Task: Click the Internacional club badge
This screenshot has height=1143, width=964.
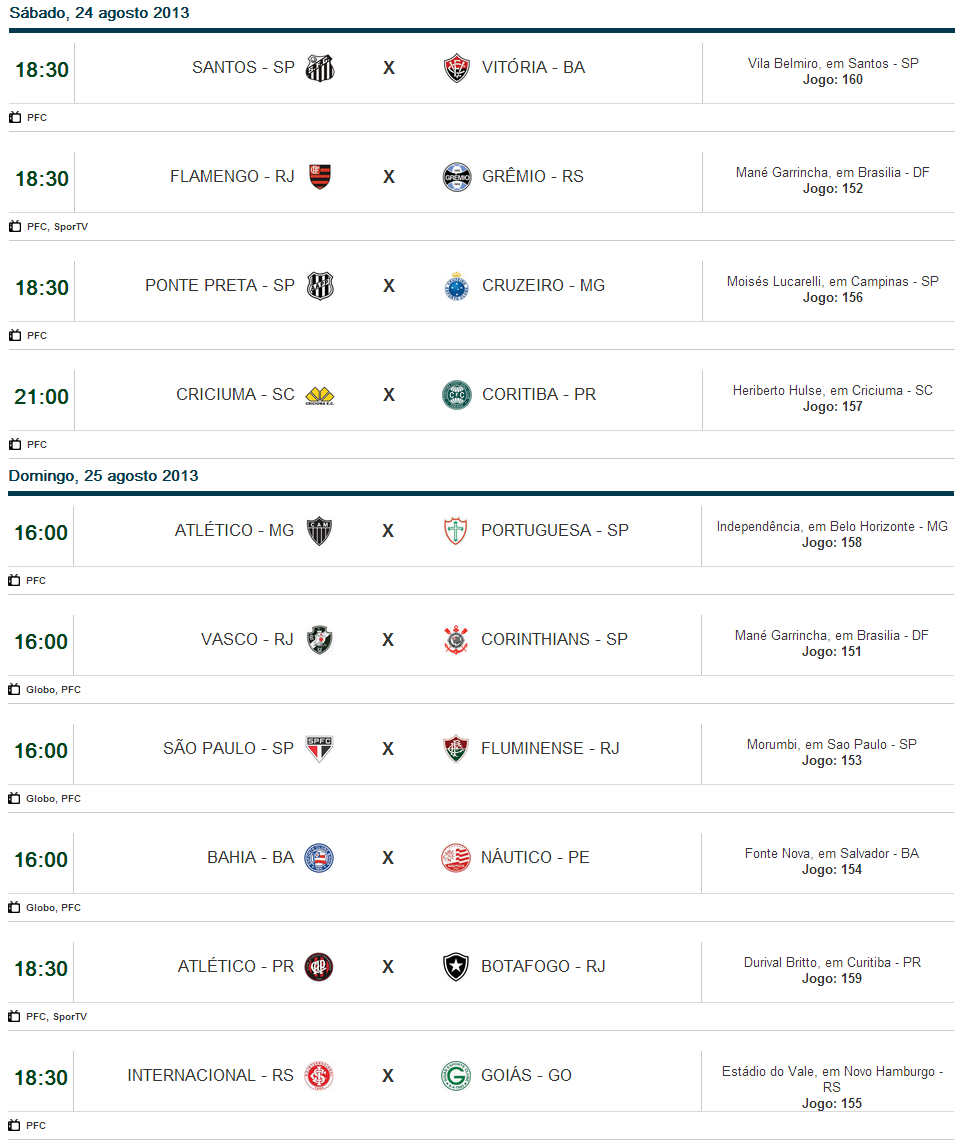Action: point(319,1076)
